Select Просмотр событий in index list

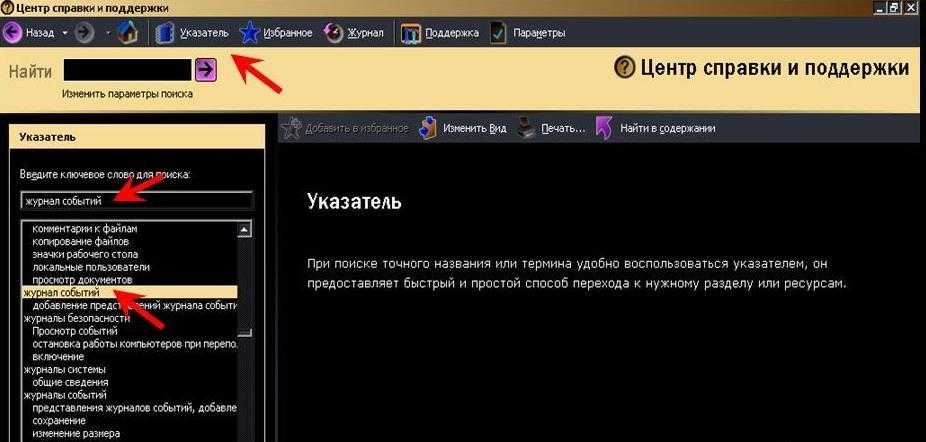(75, 332)
